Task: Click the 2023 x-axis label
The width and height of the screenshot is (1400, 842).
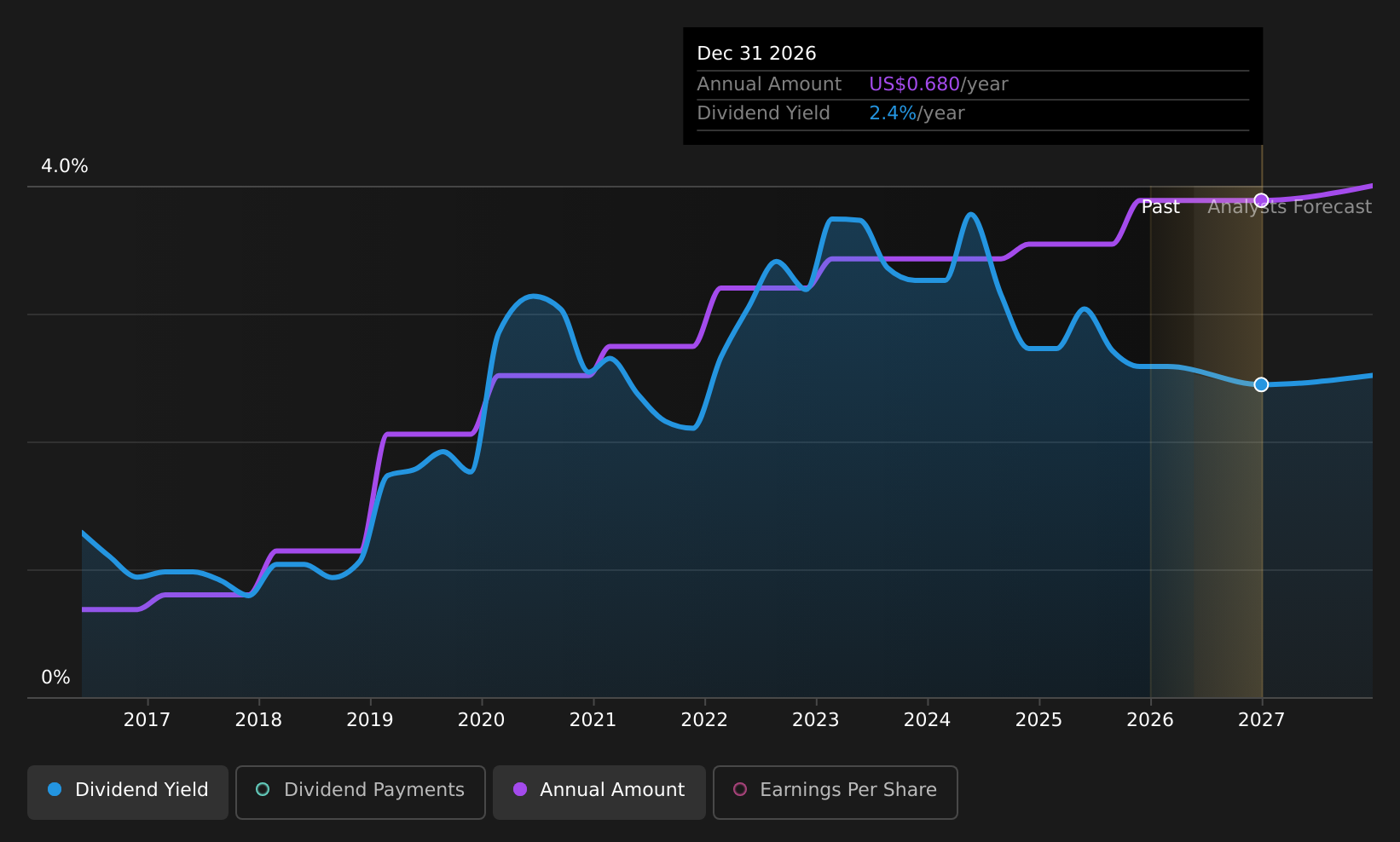Action: point(816,720)
